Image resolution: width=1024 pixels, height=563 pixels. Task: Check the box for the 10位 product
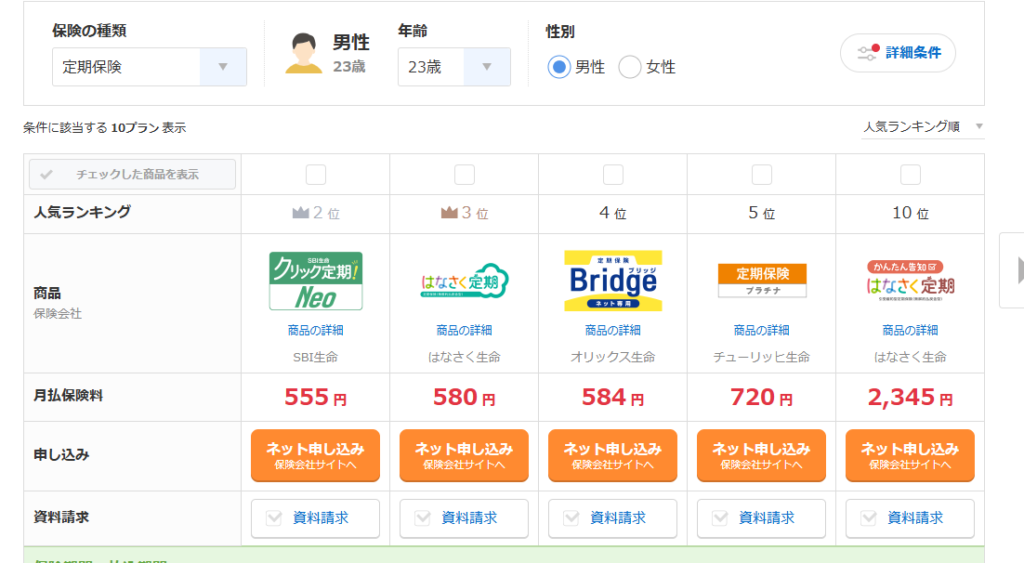pyautogui.click(x=910, y=174)
